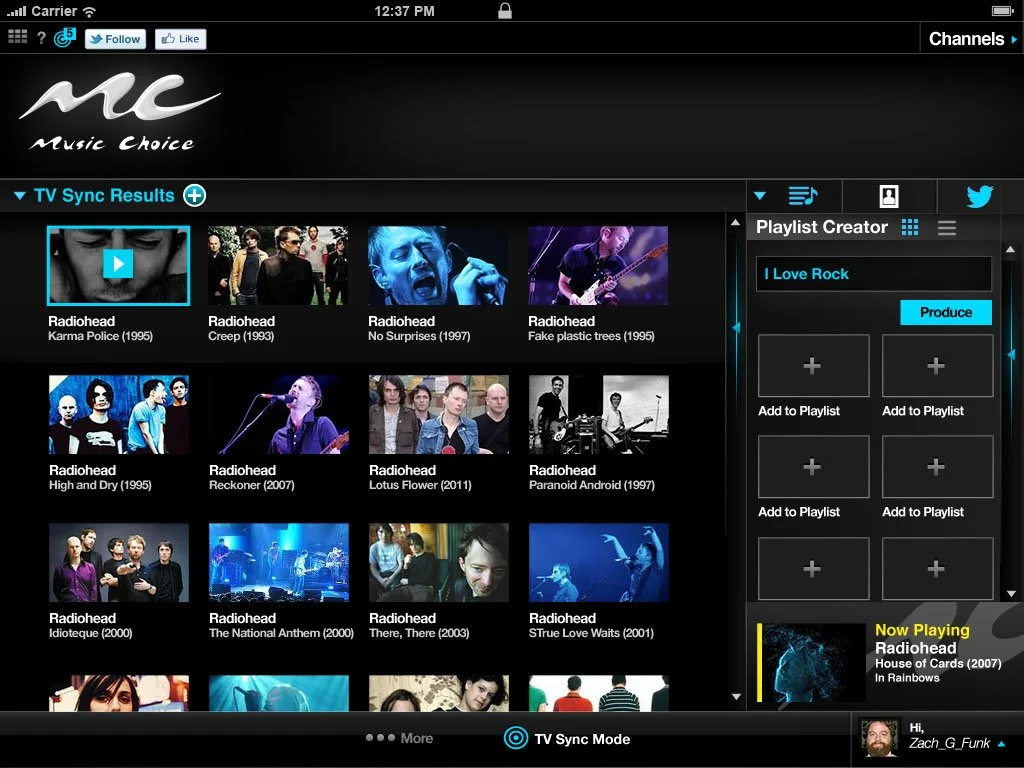Open the Channels menu
Viewport: 1024px width, 768px height.
click(x=972, y=39)
